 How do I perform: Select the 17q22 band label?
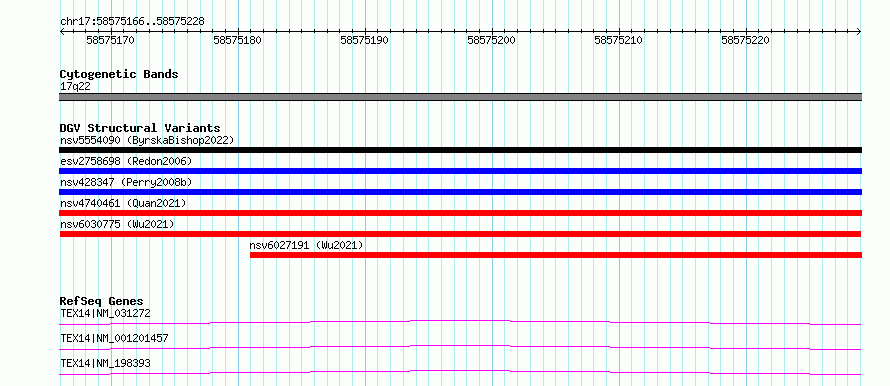[x=75, y=87]
